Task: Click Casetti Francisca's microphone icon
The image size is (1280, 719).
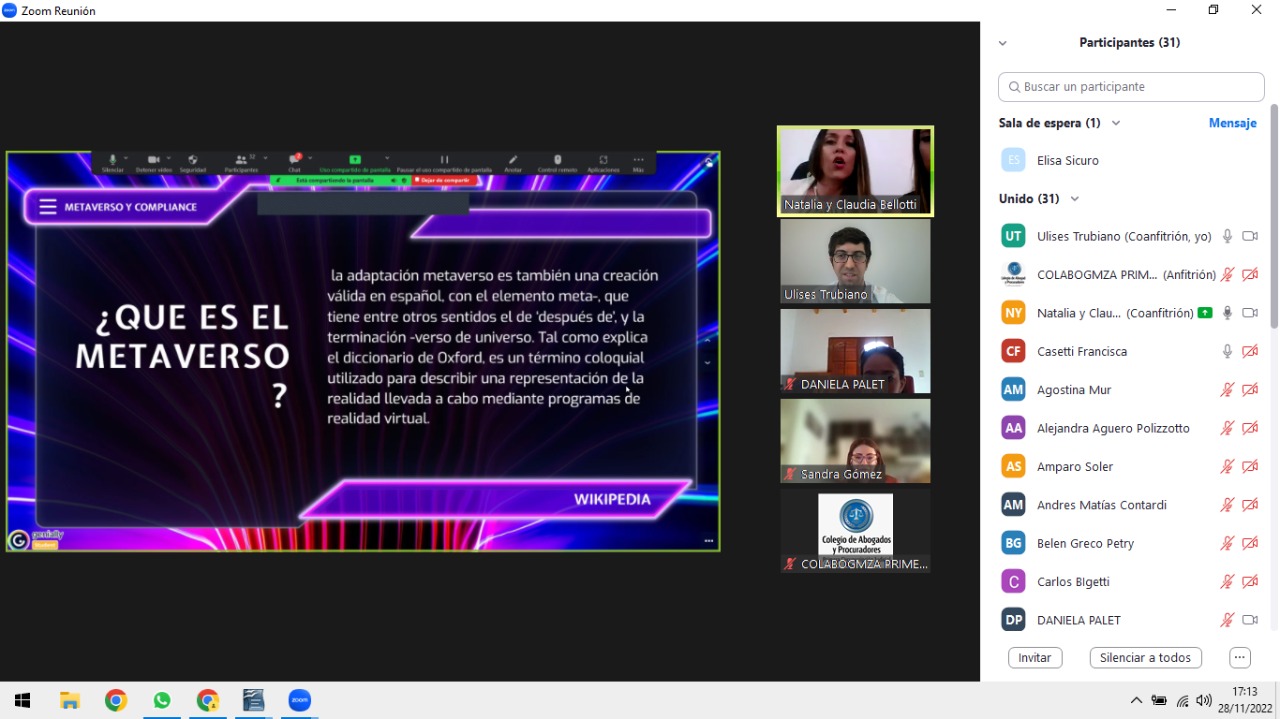Action: (x=1227, y=352)
